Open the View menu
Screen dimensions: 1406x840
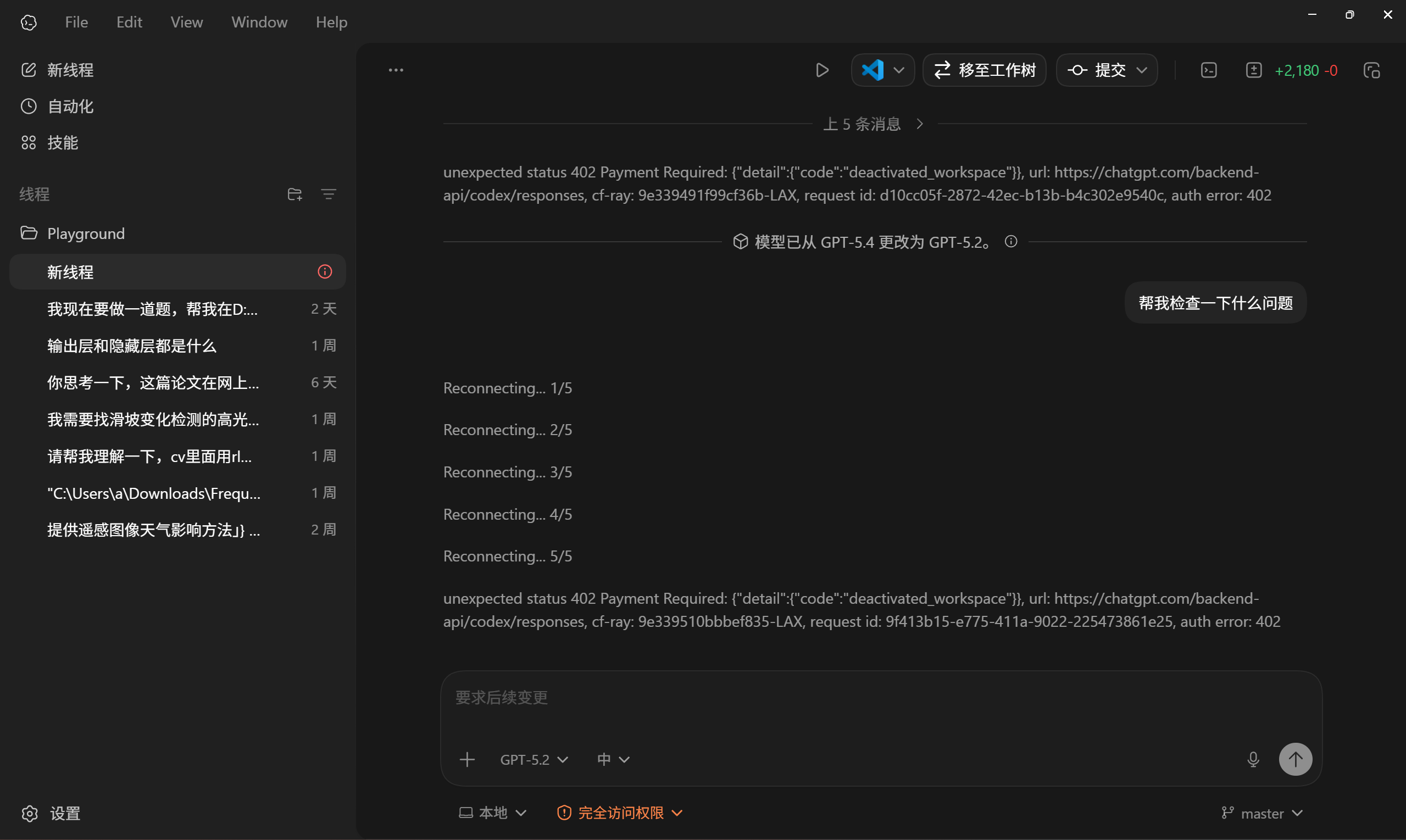(187, 22)
